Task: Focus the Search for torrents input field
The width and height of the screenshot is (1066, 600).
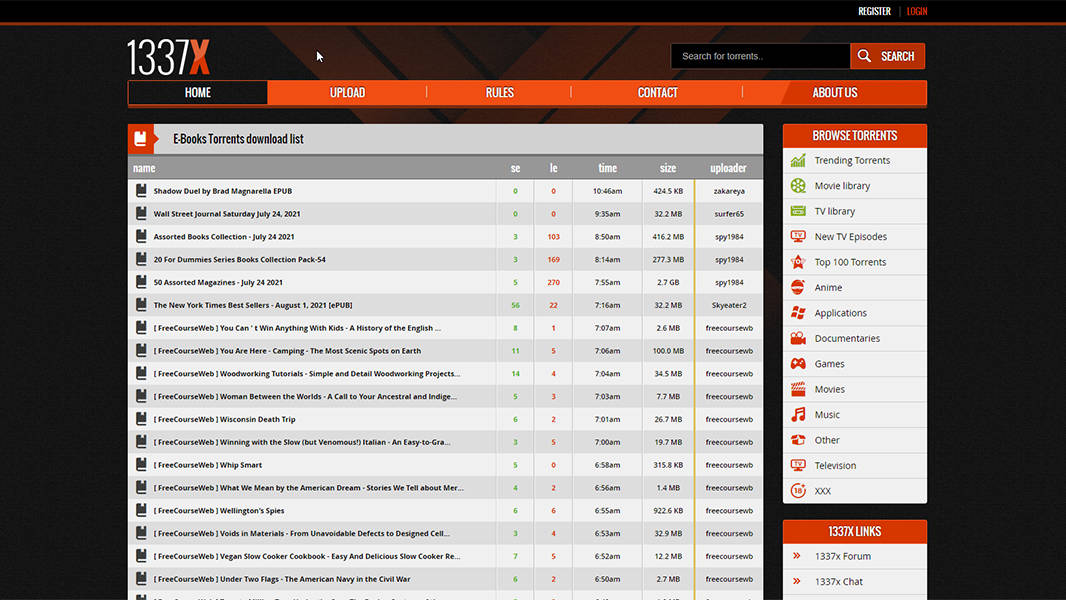Action: 760,56
